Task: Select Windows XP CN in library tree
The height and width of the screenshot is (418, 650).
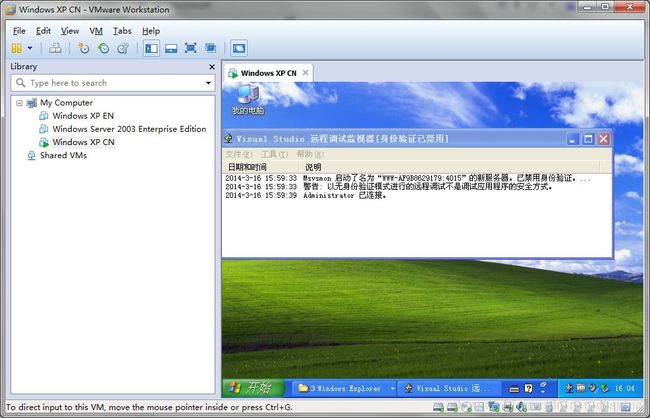Action: click(x=83, y=142)
